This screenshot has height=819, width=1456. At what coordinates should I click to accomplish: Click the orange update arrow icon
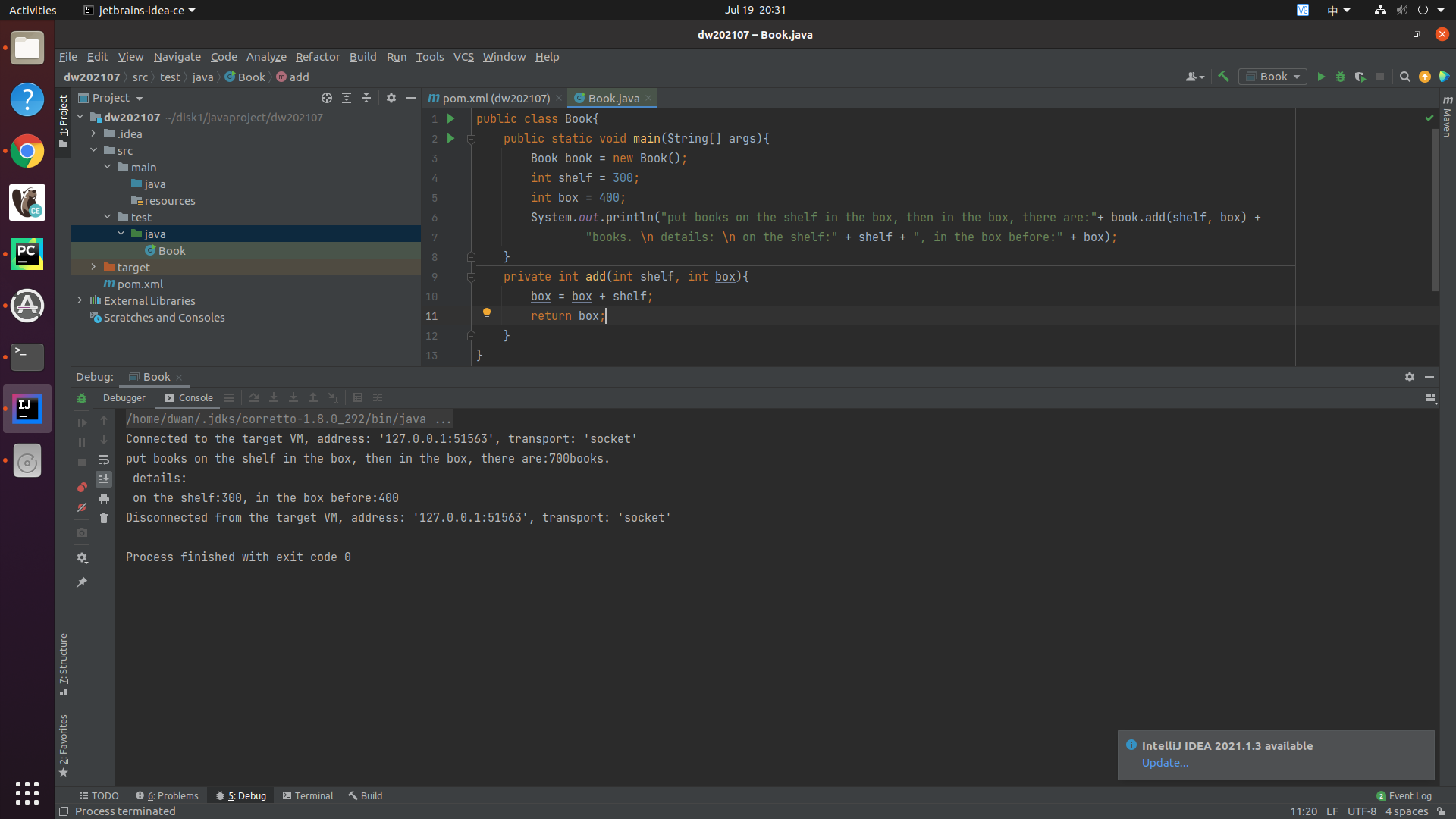click(x=1425, y=77)
